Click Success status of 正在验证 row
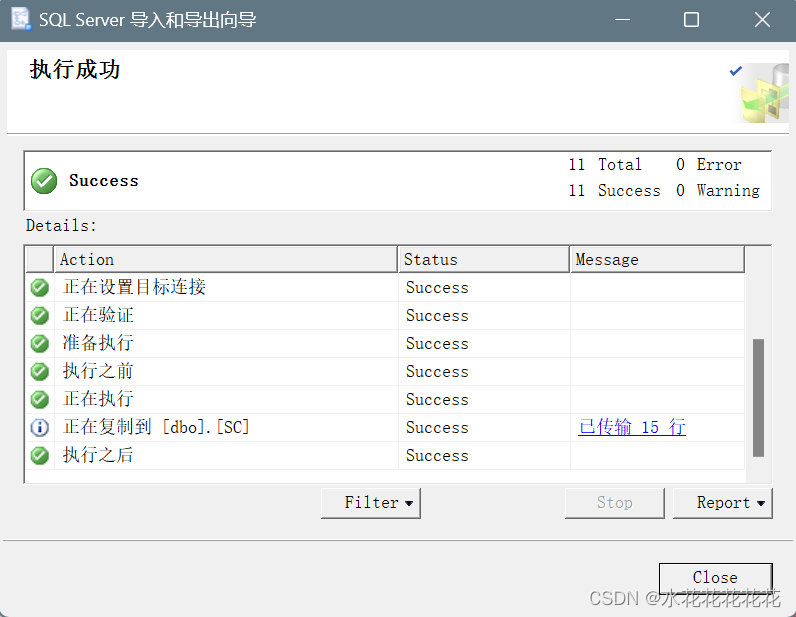The width and height of the screenshot is (796, 617). pyautogui.click(x=437, y=316)
